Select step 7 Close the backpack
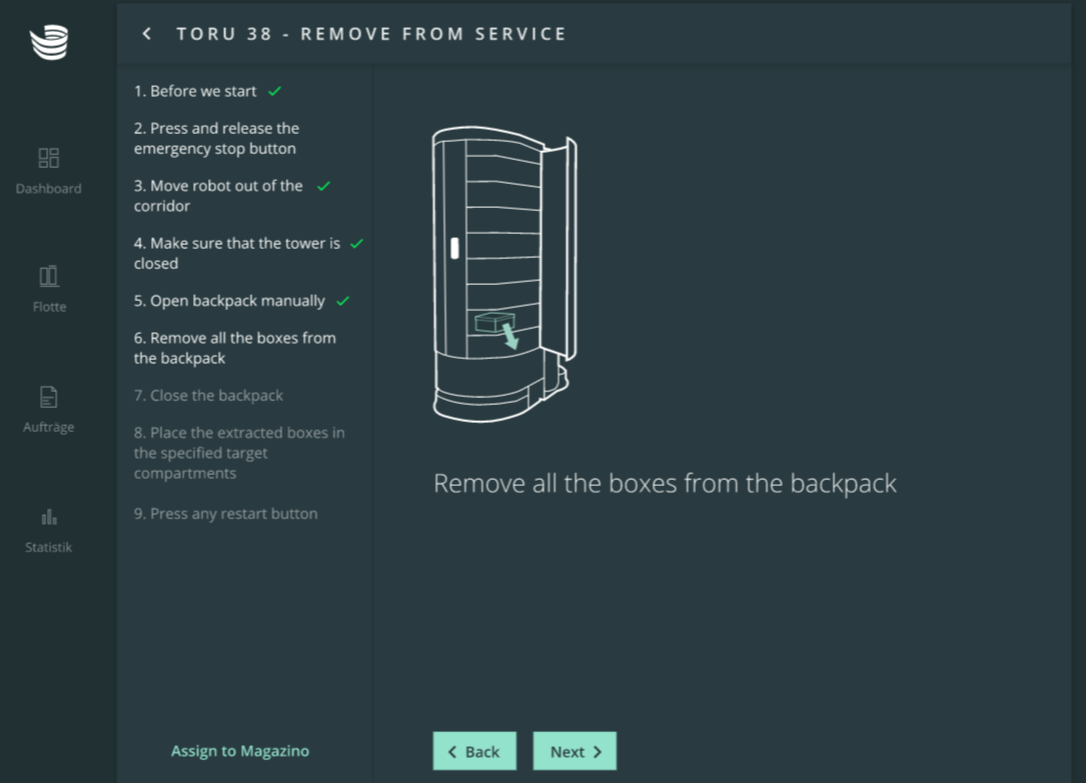The width and height of the screenshot is (1086, 783). click(x=208, y=395)
